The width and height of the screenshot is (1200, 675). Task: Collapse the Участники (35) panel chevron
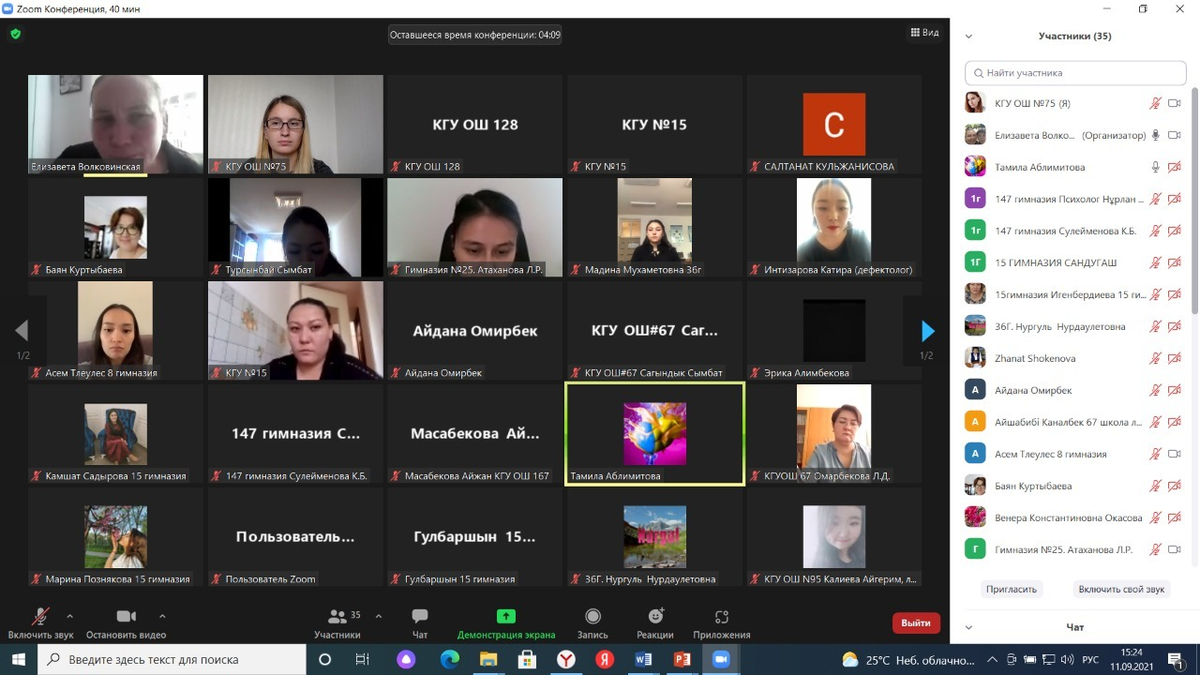point(968,36)
